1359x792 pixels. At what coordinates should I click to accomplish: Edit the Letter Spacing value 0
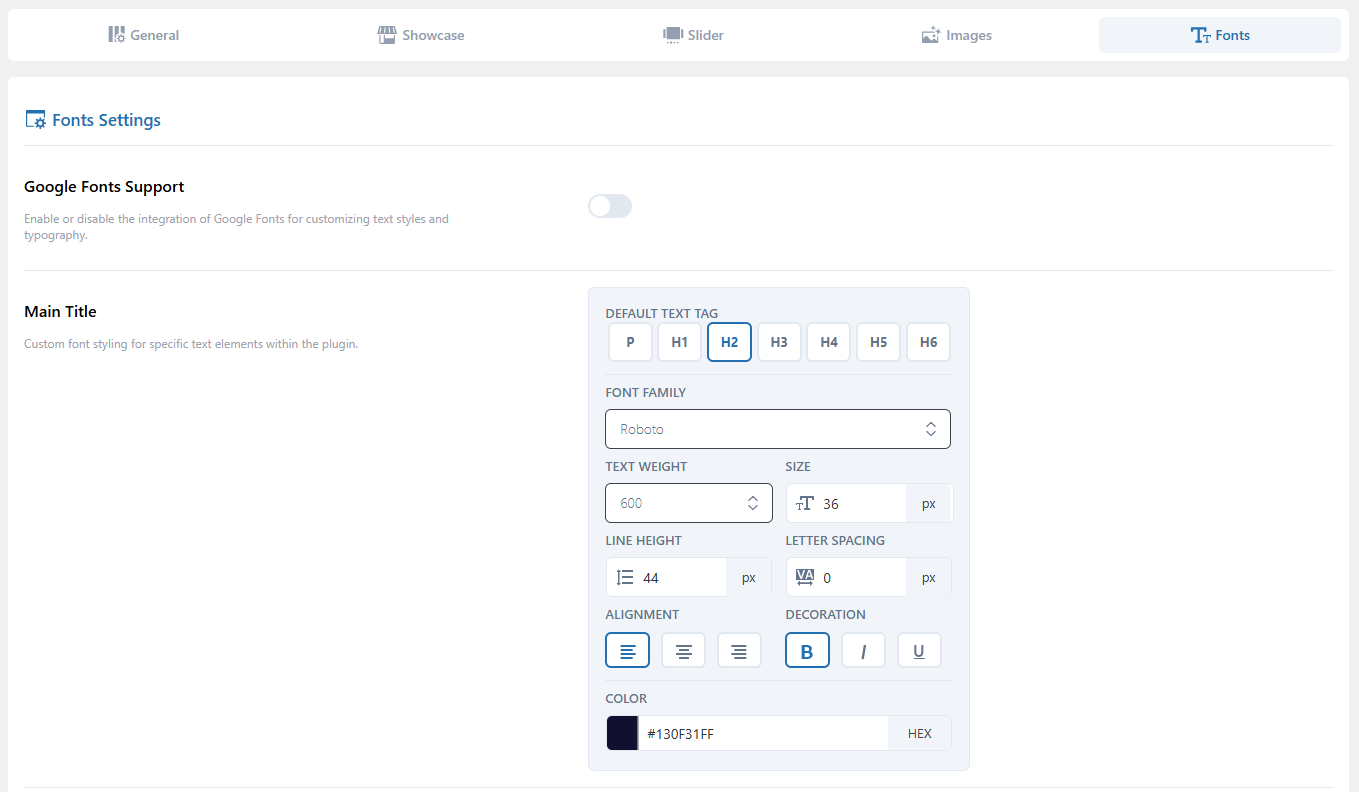[x=862, y=578]
